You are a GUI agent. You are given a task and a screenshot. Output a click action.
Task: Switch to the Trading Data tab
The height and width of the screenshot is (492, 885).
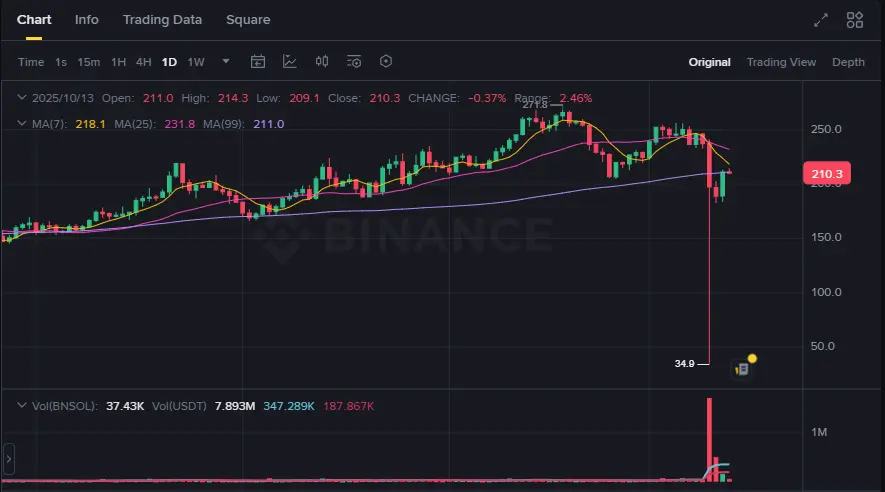tap(162, 20)
